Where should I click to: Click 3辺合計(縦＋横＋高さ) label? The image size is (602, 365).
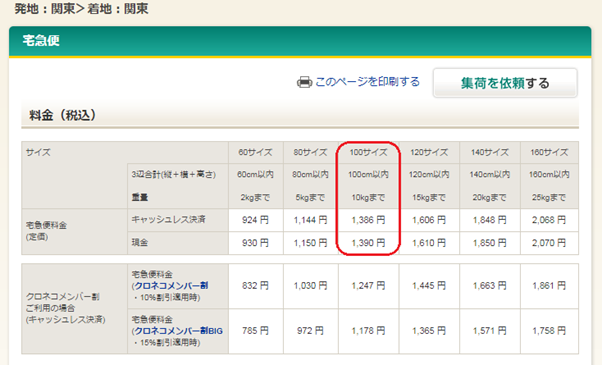[x=174, y=175]
